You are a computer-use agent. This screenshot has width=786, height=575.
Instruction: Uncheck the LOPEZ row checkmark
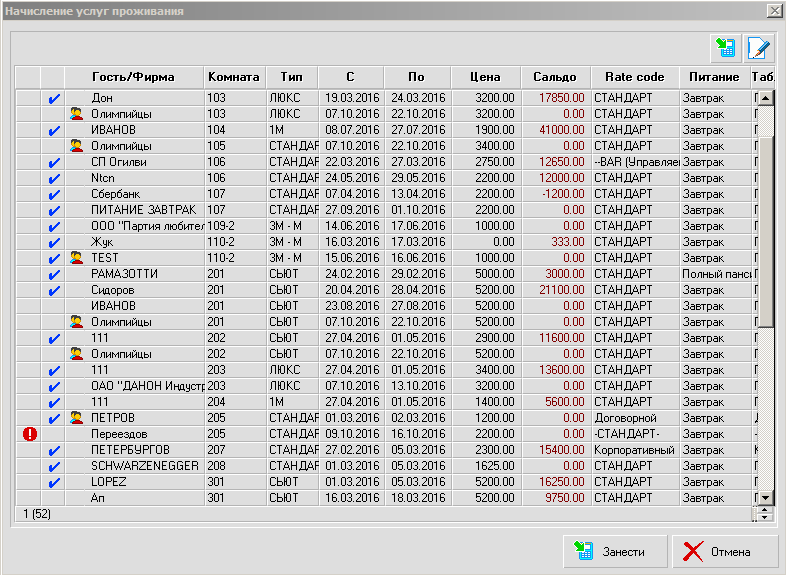tap(54, 482)
